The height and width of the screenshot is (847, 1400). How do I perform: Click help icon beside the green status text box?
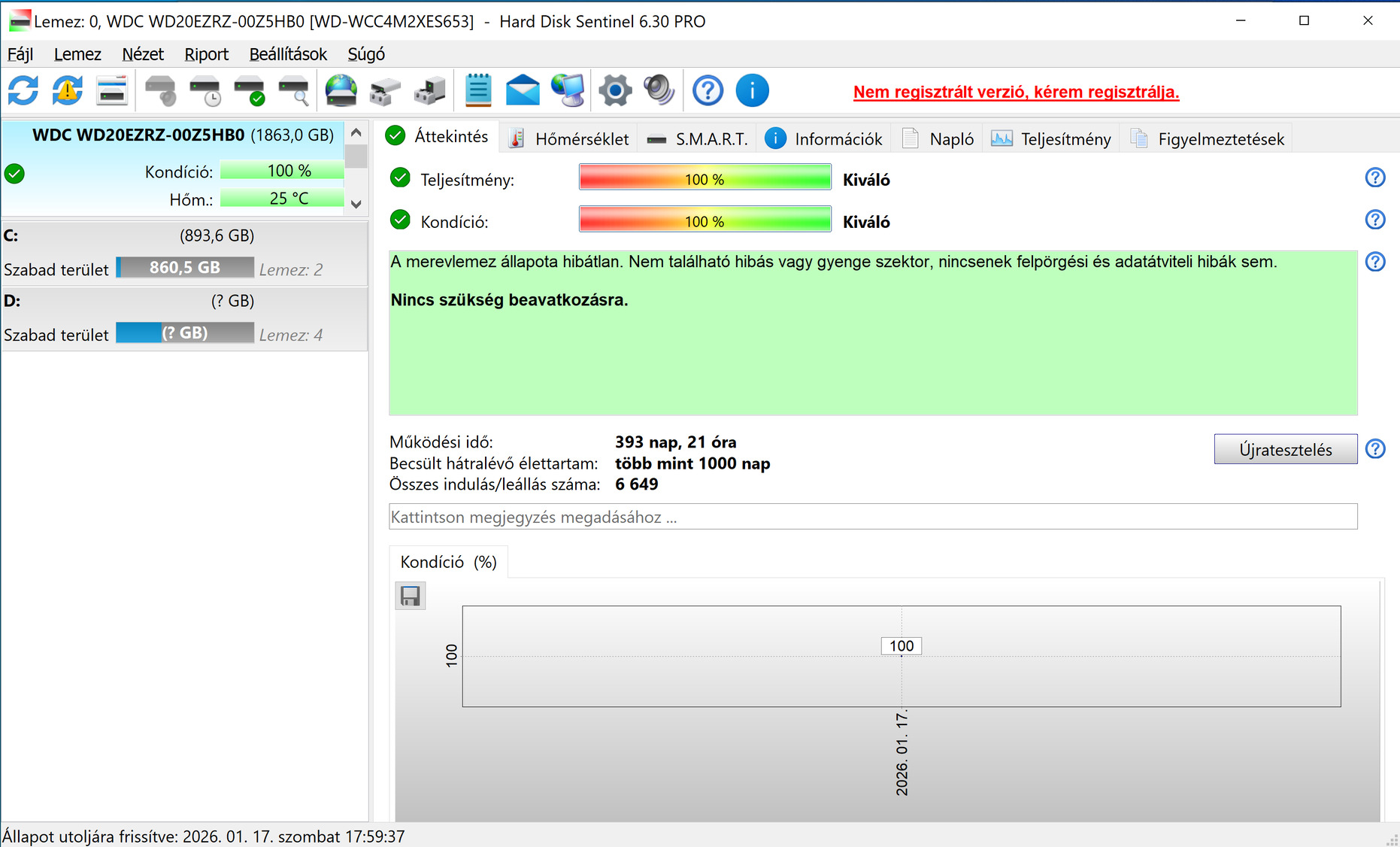coord(1375,262)
